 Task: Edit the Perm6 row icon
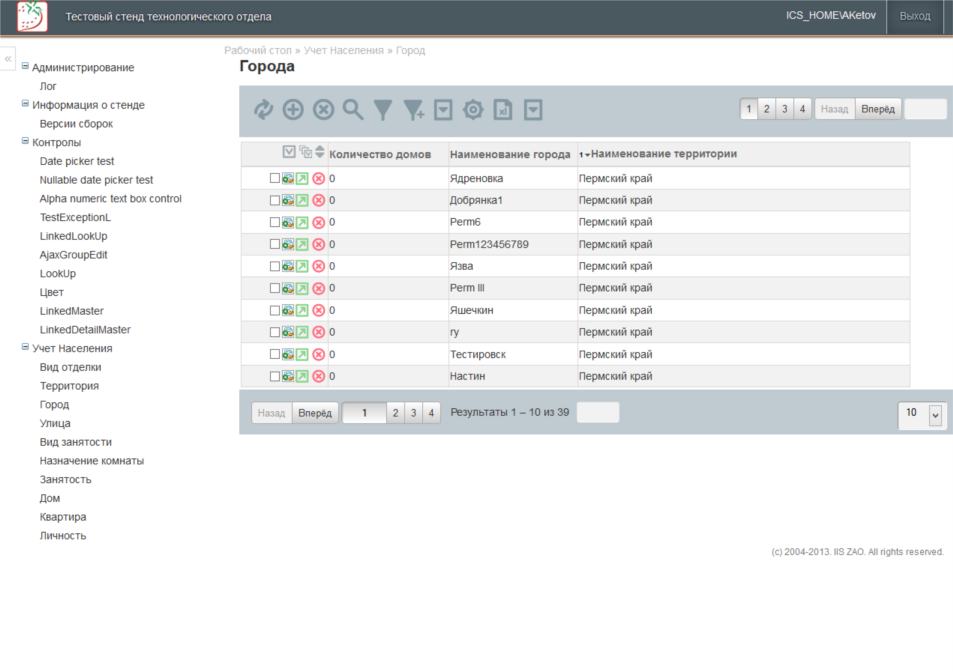[x=288, y=222]
